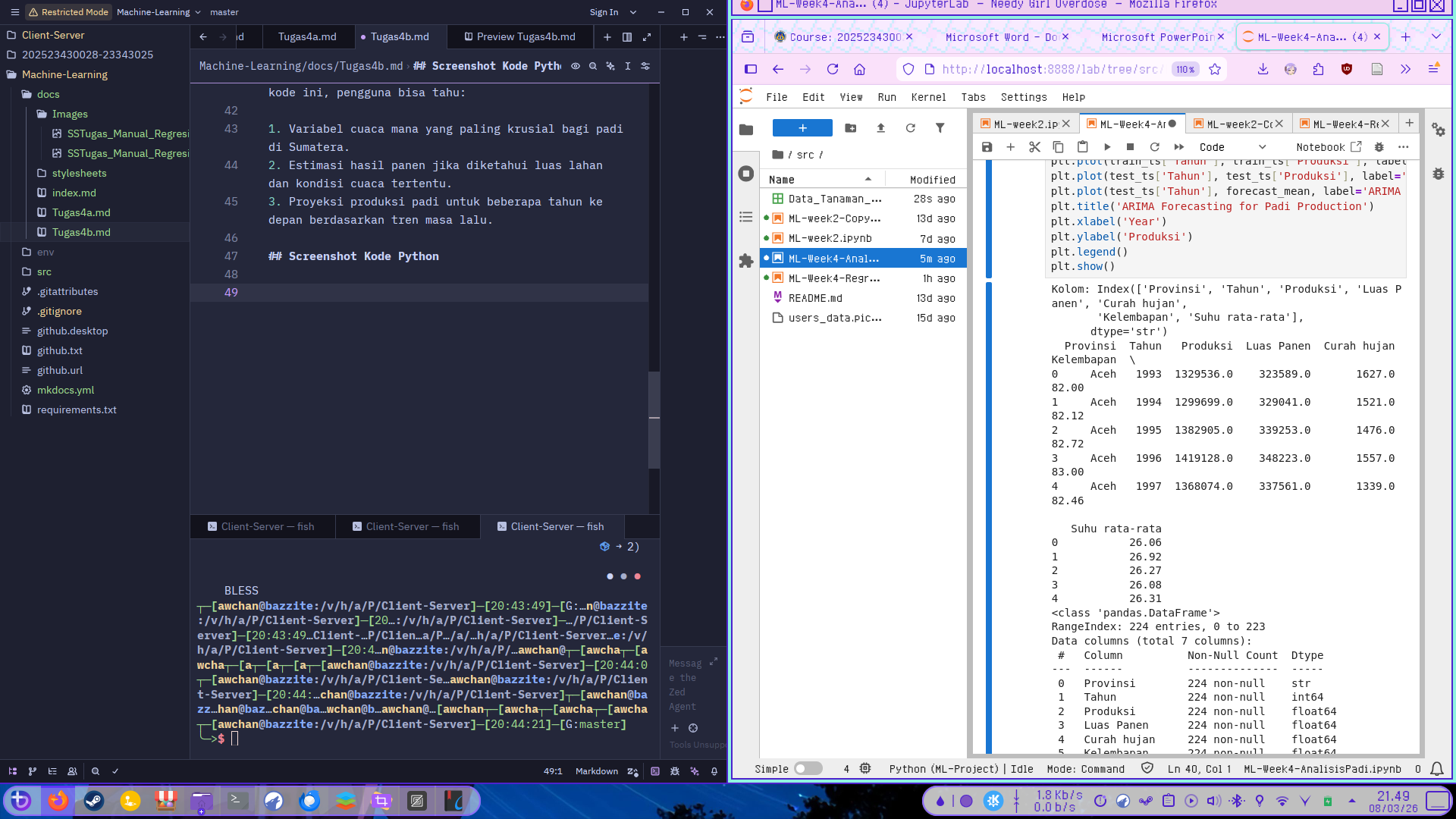Cut the selected cells with scissors icon

click(1034, 146)
